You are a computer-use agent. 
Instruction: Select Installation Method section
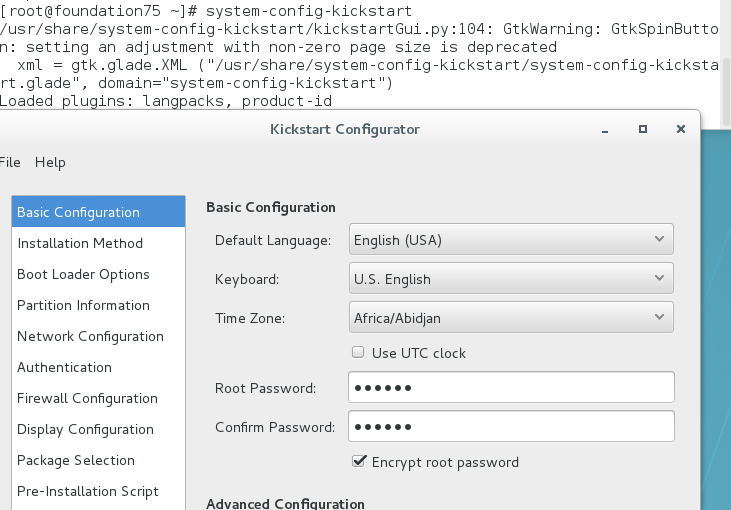tap(98, 243)
